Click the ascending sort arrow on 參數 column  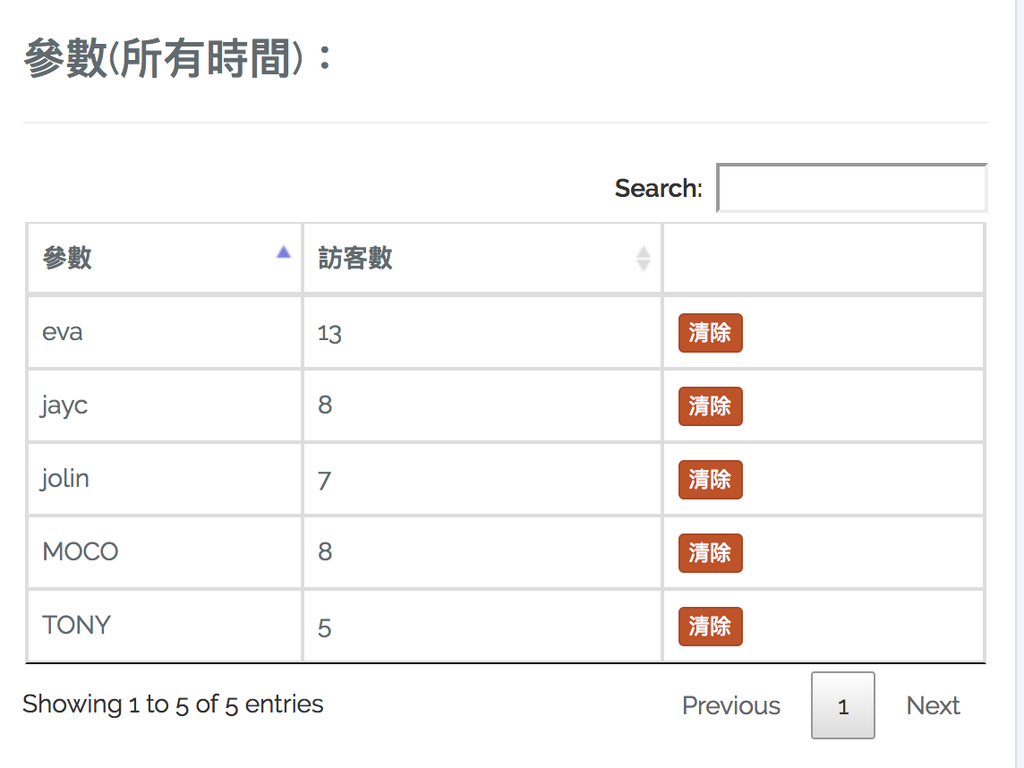(x=283, y=252)
